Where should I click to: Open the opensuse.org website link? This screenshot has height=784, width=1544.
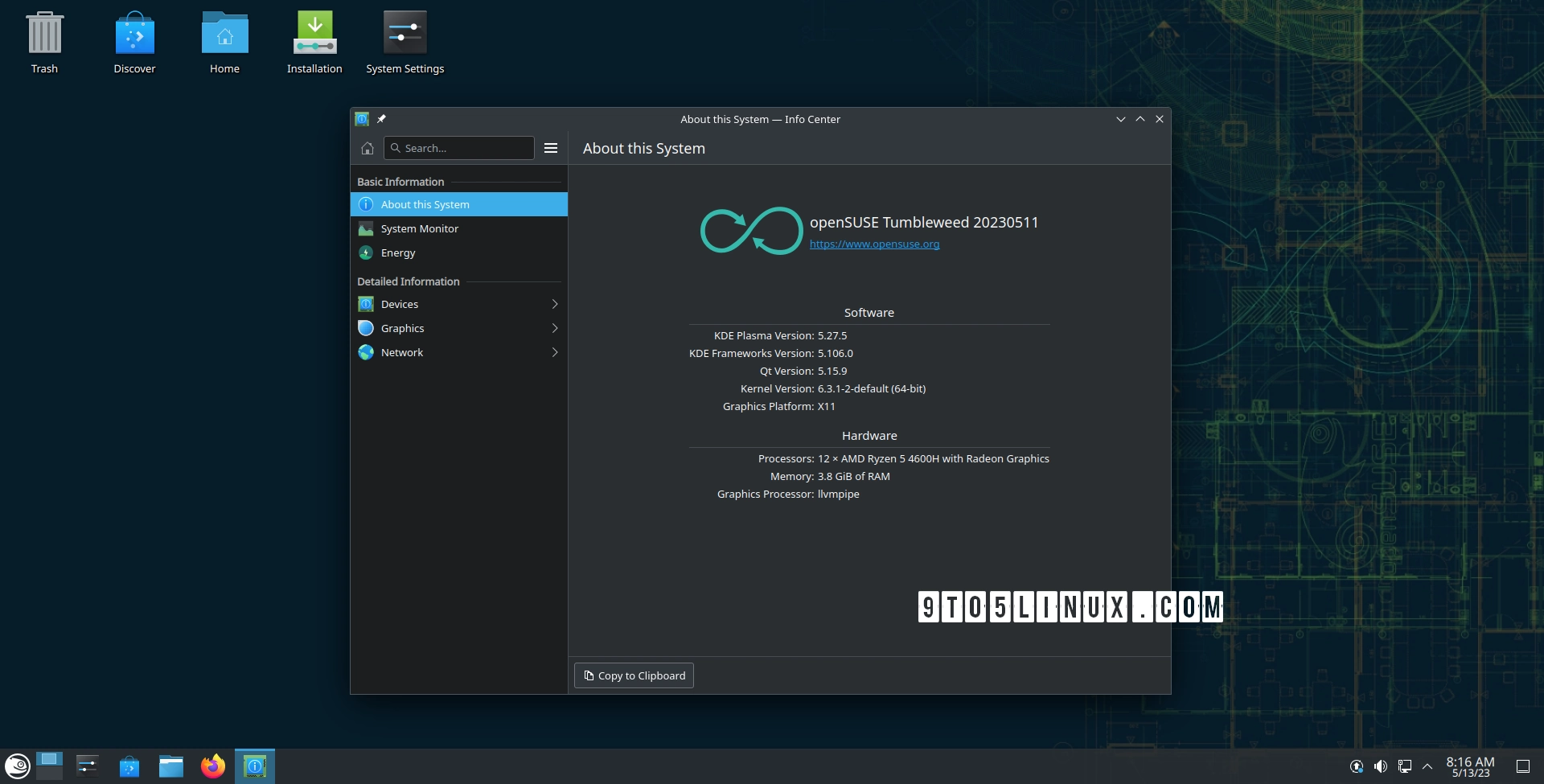(x=875, y=244)
